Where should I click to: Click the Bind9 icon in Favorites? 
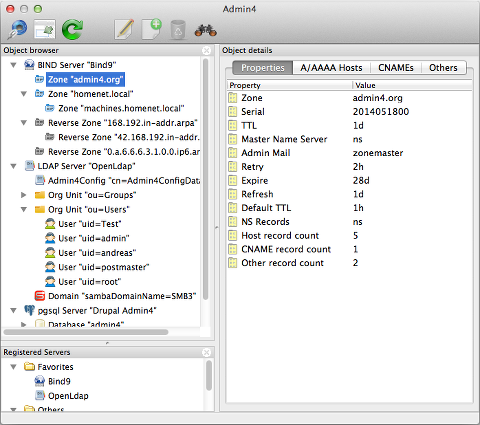[40, 381]
